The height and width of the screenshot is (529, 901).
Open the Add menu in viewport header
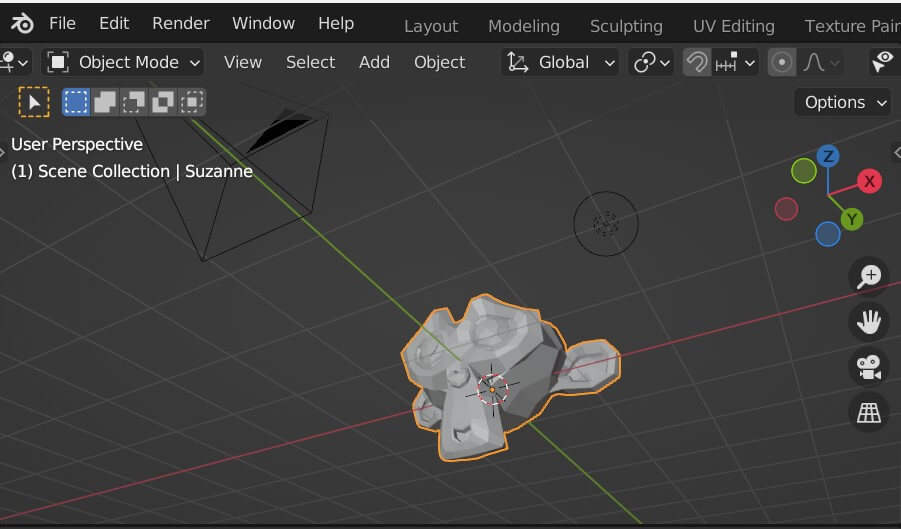(x=374, y=62)
